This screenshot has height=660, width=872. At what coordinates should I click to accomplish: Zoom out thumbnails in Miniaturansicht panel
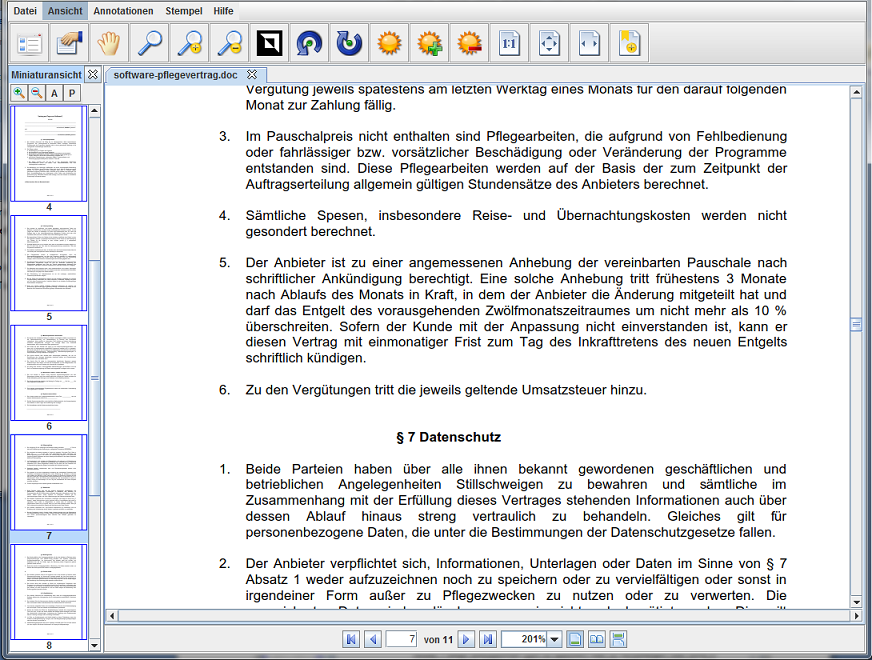(x=37, y=93)
